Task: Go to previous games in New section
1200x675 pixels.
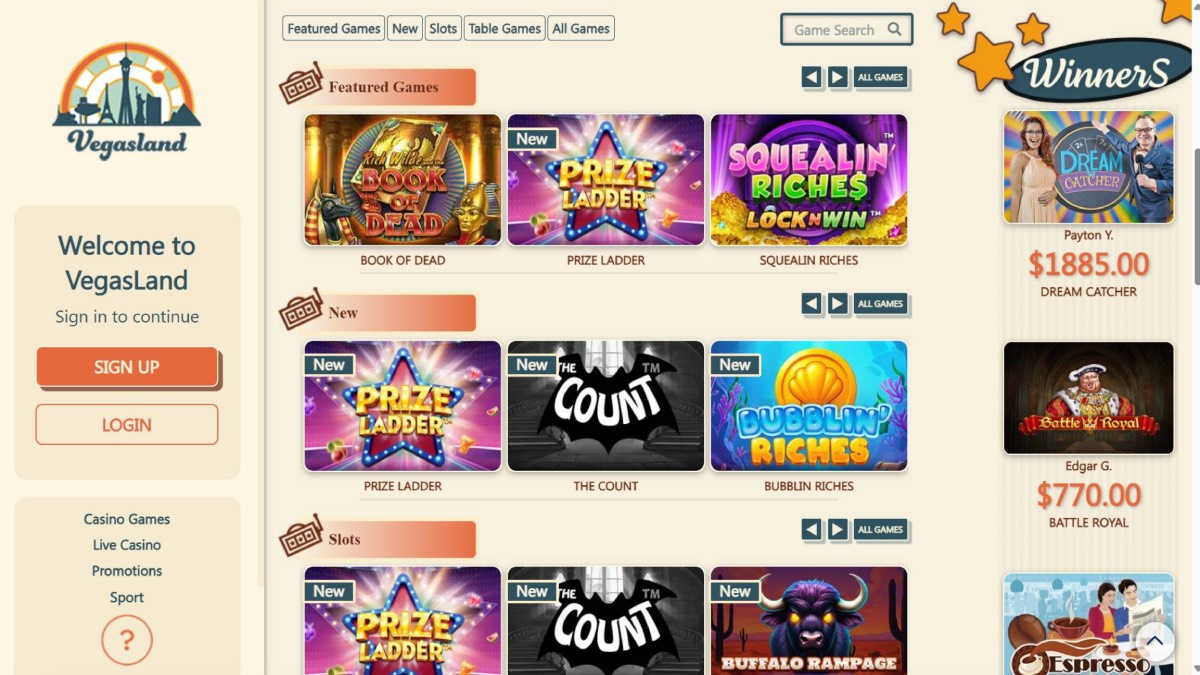Action: (x=812, y=303)
